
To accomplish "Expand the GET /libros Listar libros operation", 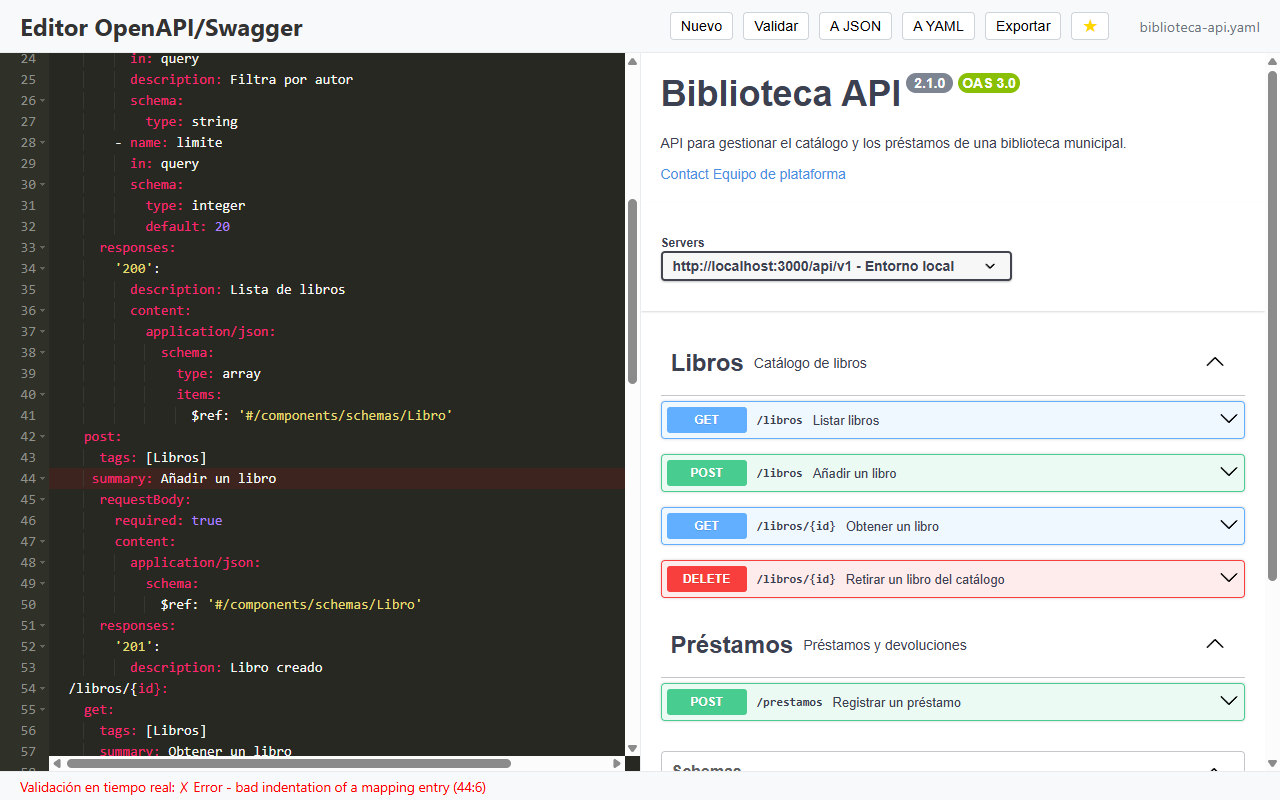I will click(x=953, y=420).
